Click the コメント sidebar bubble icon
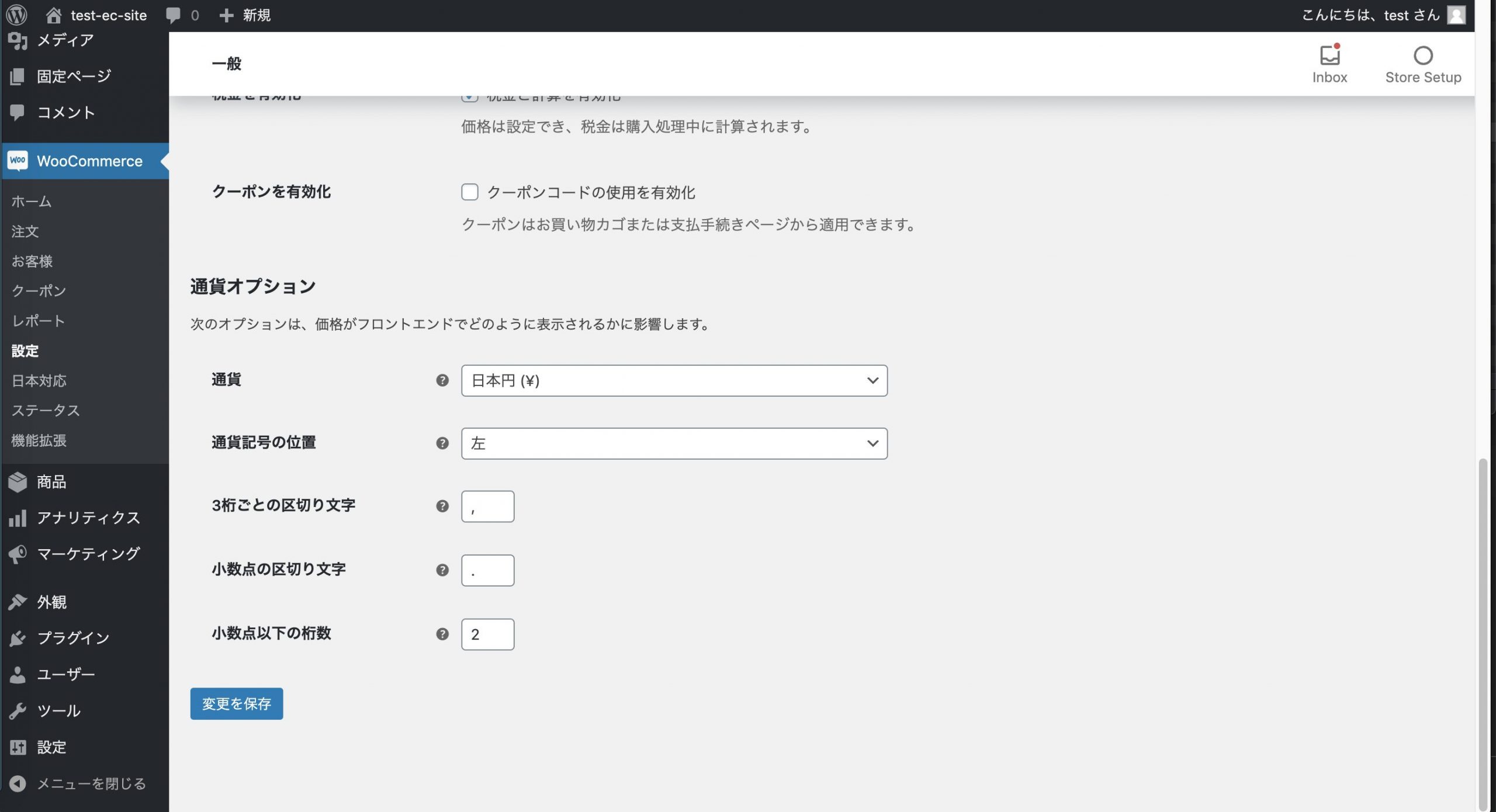 coord(18,112)
